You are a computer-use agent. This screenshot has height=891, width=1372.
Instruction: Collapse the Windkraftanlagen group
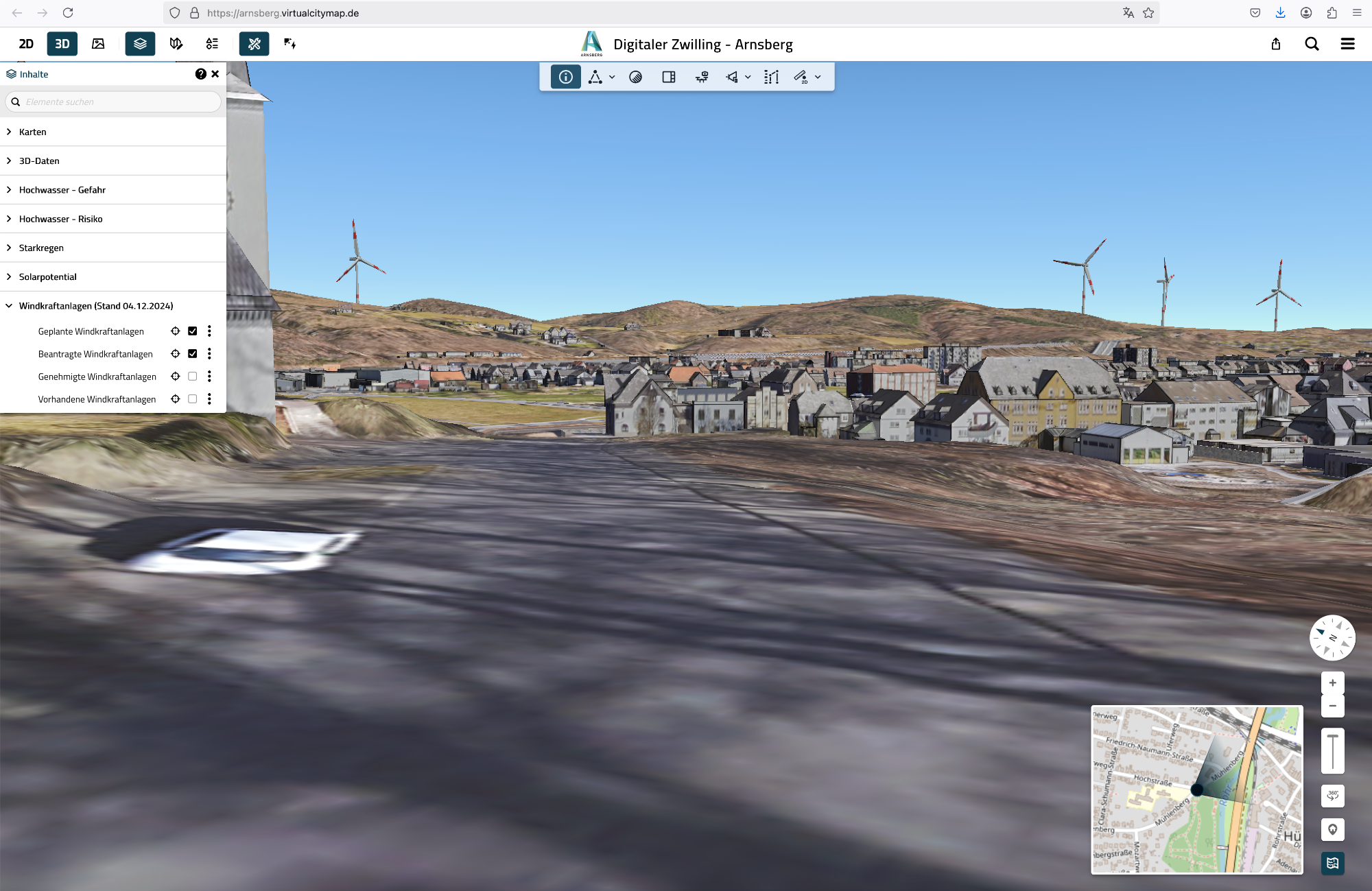pos(10,306)
